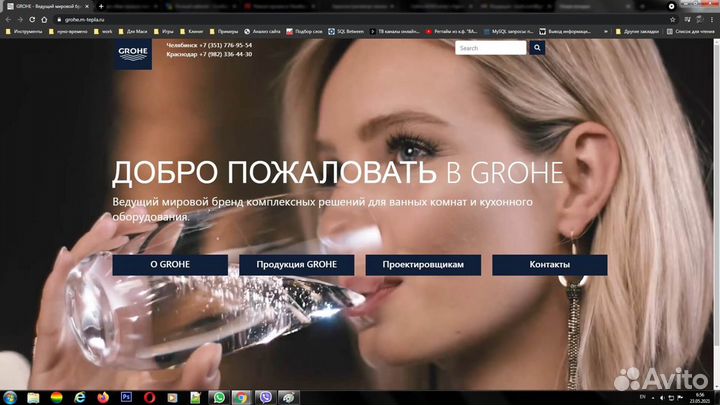Viewport: 720px width, 405px height.
Task: Open File Explorer from taskbar
Action: (33, 398)
